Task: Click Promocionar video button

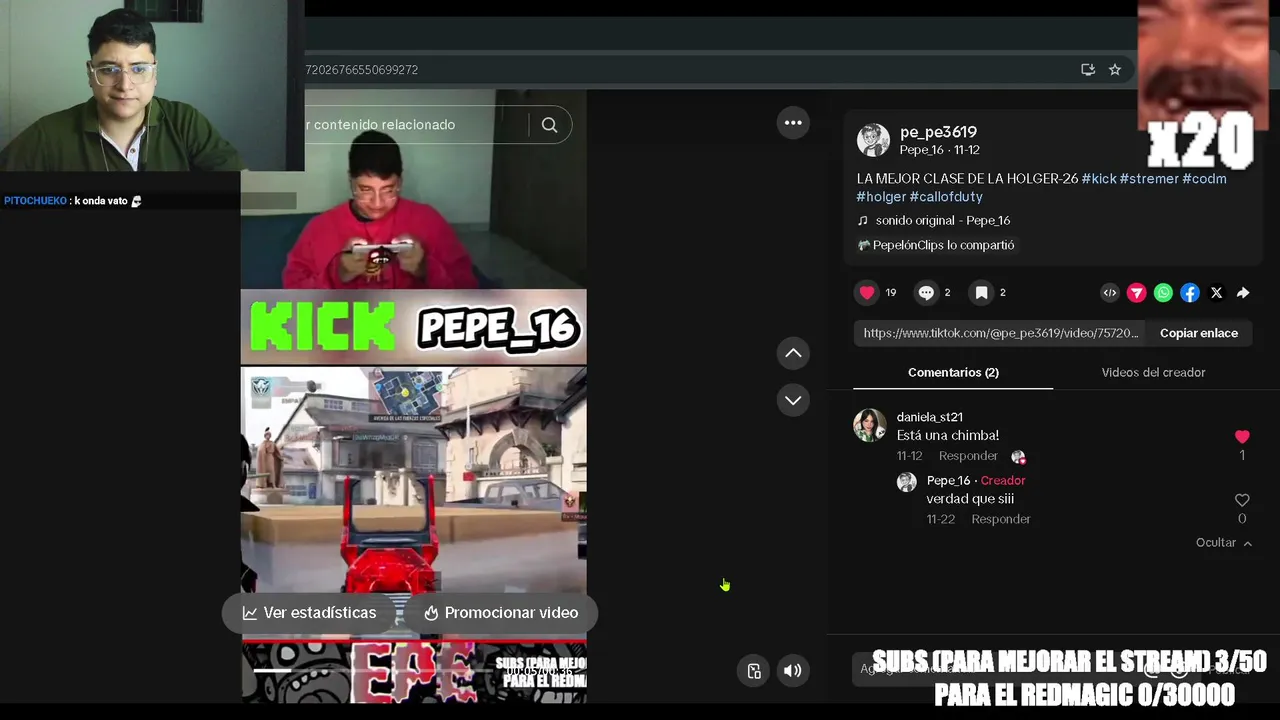Action: coord(501,613)
